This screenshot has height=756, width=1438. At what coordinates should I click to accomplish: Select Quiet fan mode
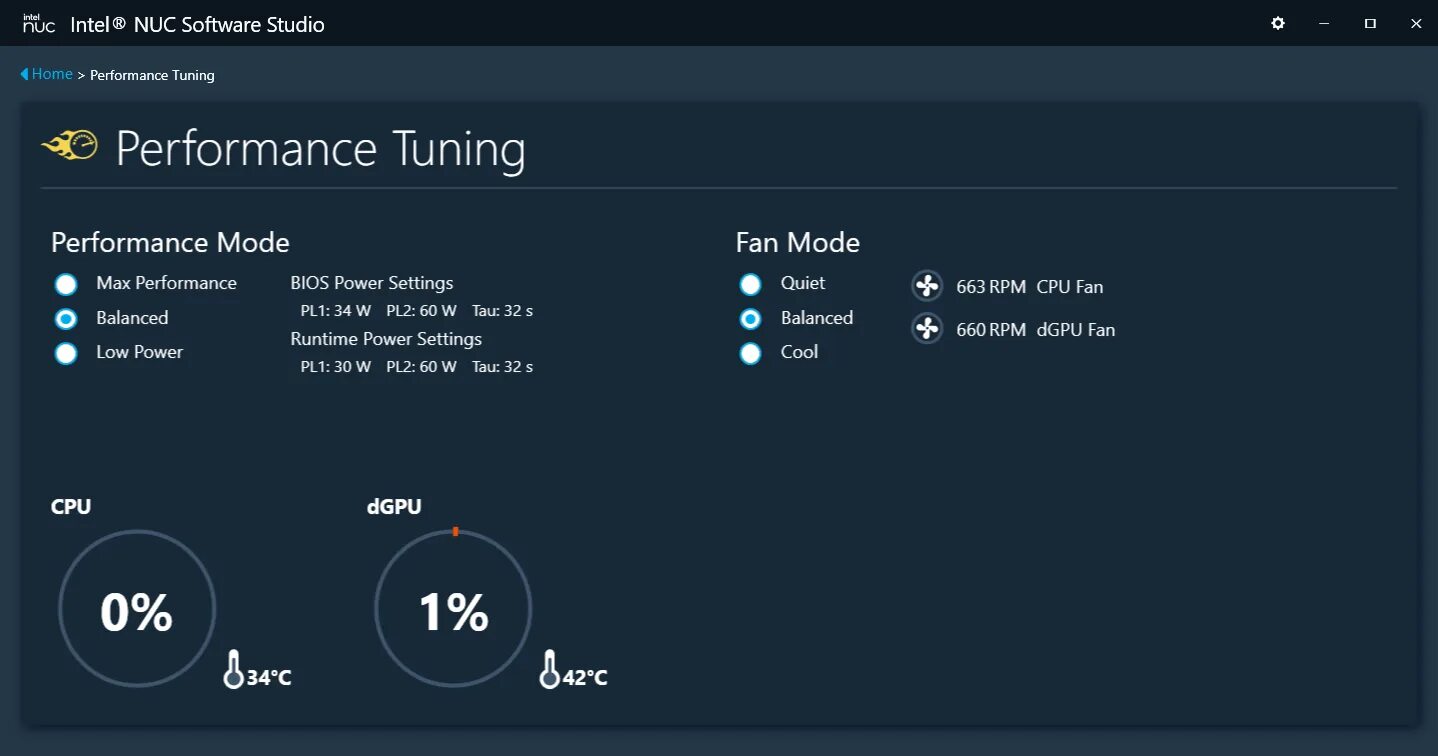[750, 284]
